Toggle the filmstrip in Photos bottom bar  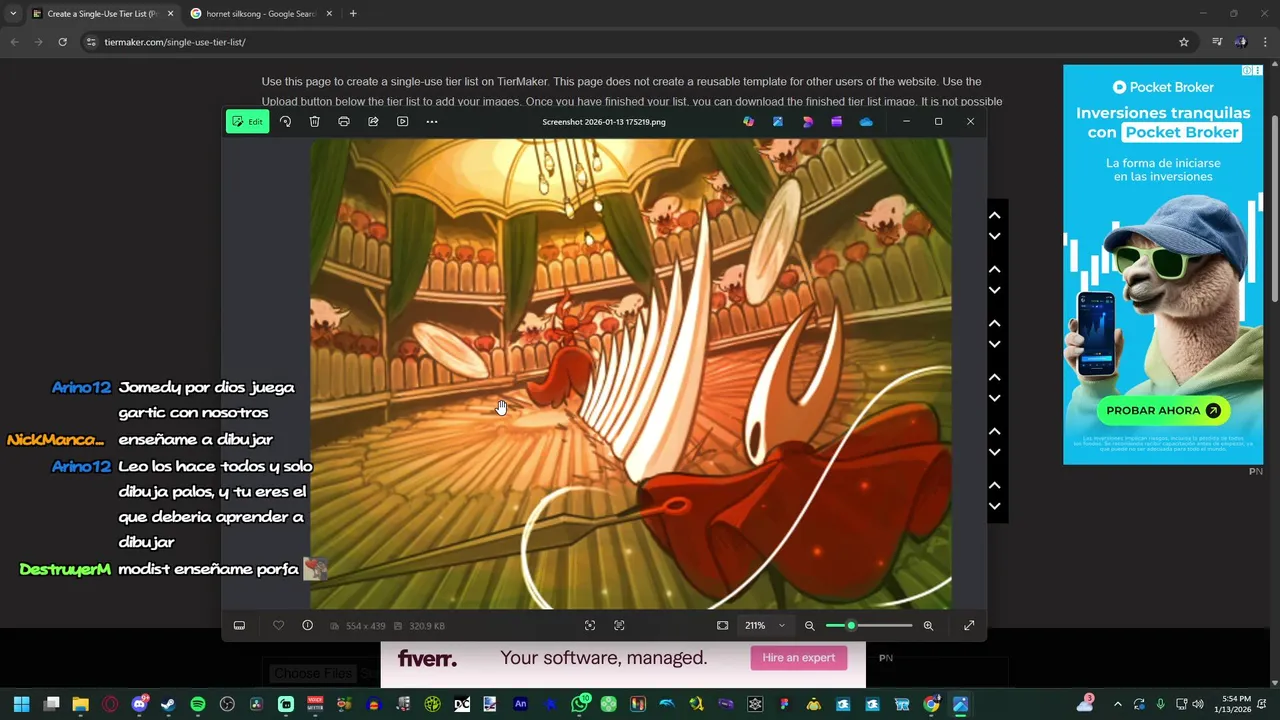239,626
